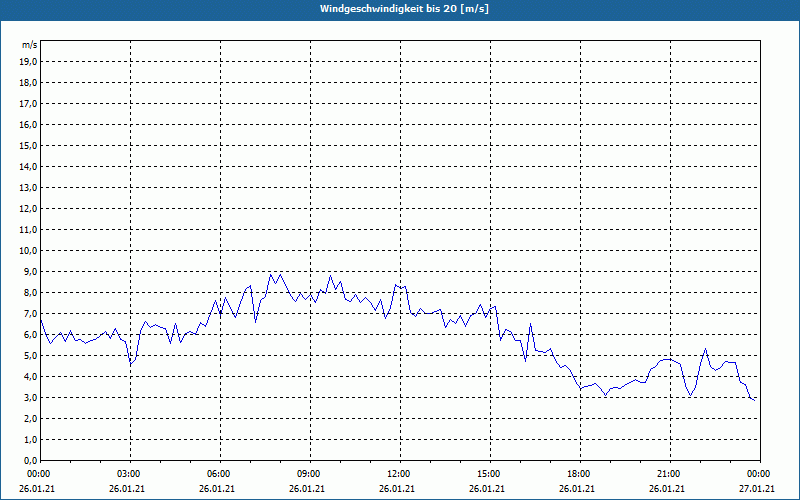Select the 18,0 y-axis label
This screenshot has height=500, width=800.
tap(28, 83)
